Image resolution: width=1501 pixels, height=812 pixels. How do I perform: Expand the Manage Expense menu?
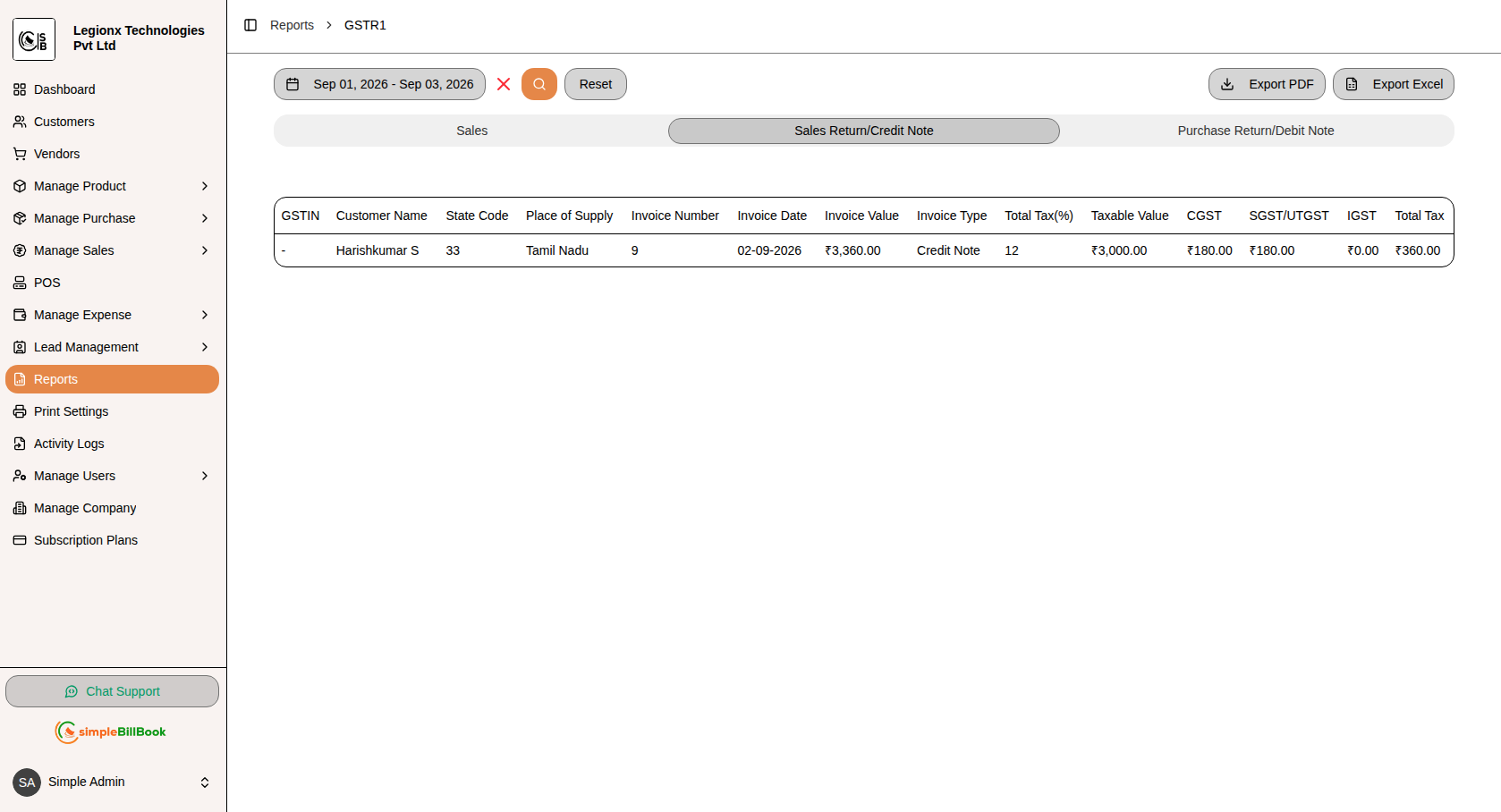(112, 315)
